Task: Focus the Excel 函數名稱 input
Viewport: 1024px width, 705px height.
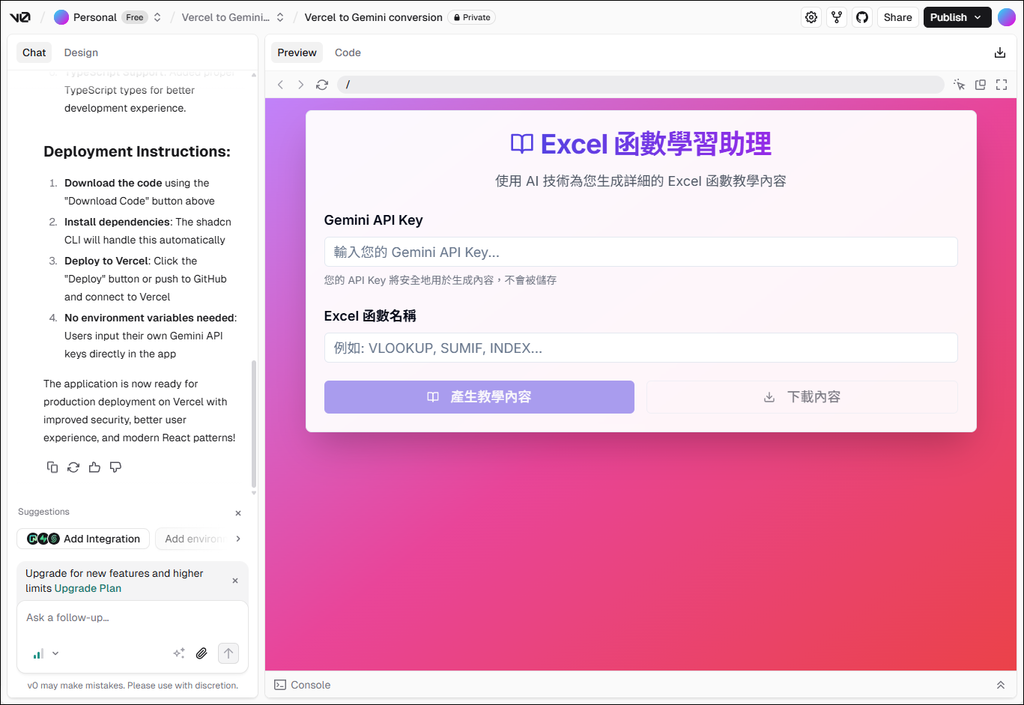Action: 641,348
